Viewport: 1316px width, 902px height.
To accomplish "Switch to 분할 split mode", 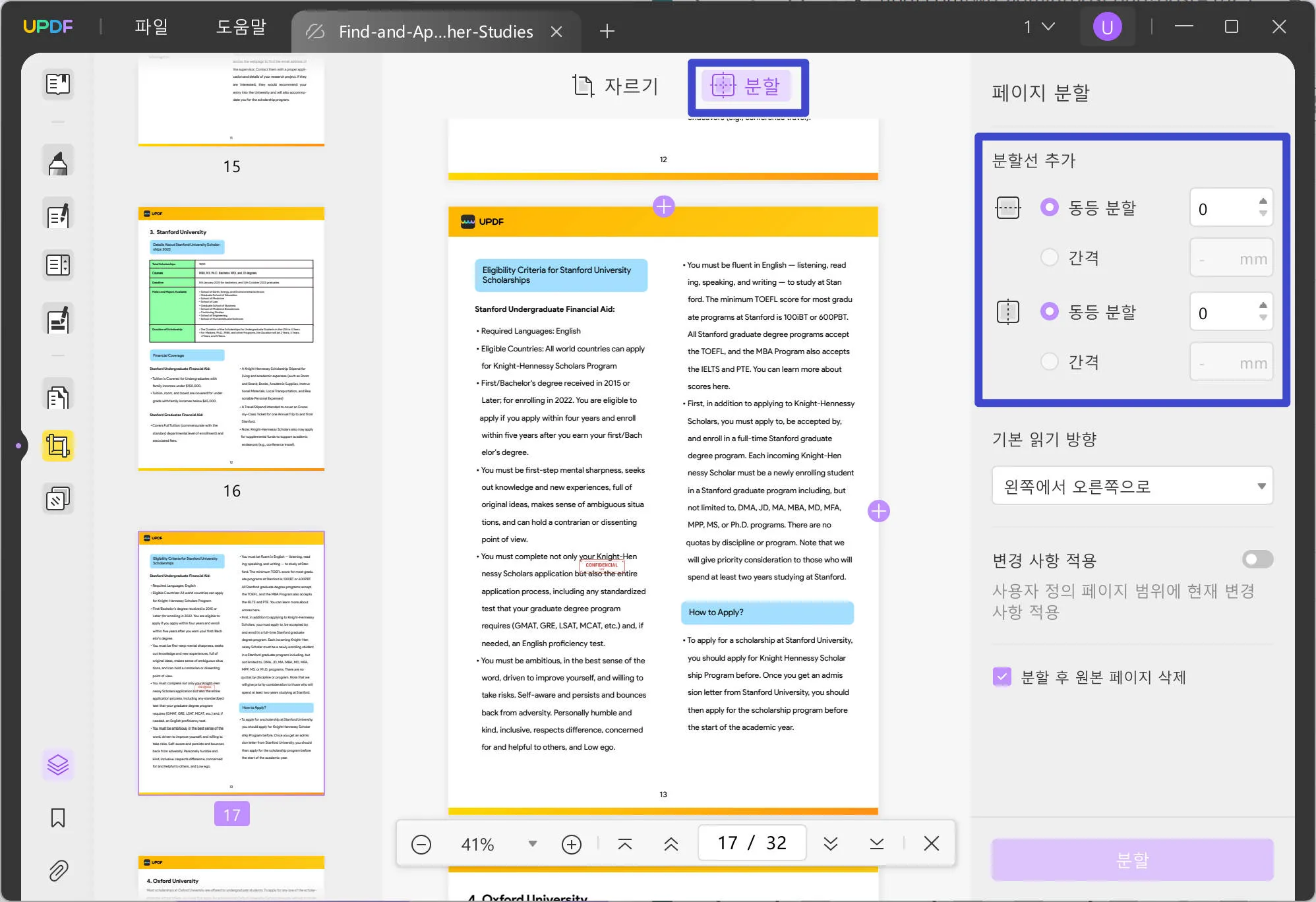I will pyautogui.click(x=747, y=86).
